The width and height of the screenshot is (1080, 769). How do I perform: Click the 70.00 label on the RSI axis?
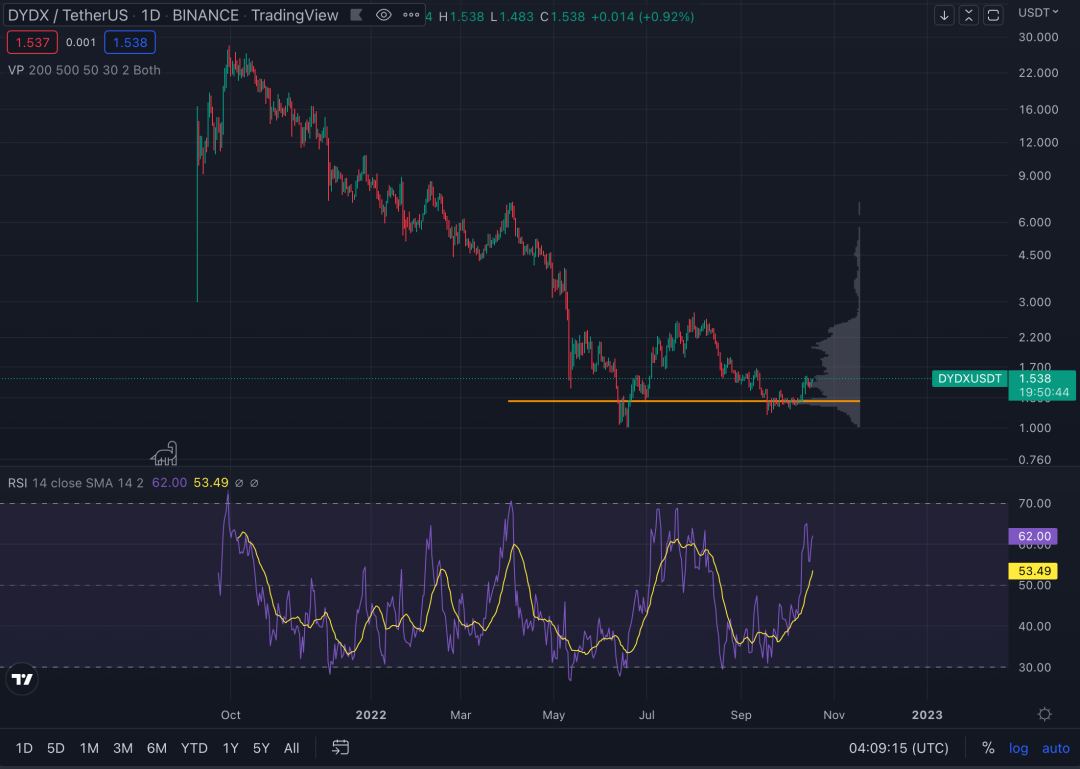(1035, 504)
